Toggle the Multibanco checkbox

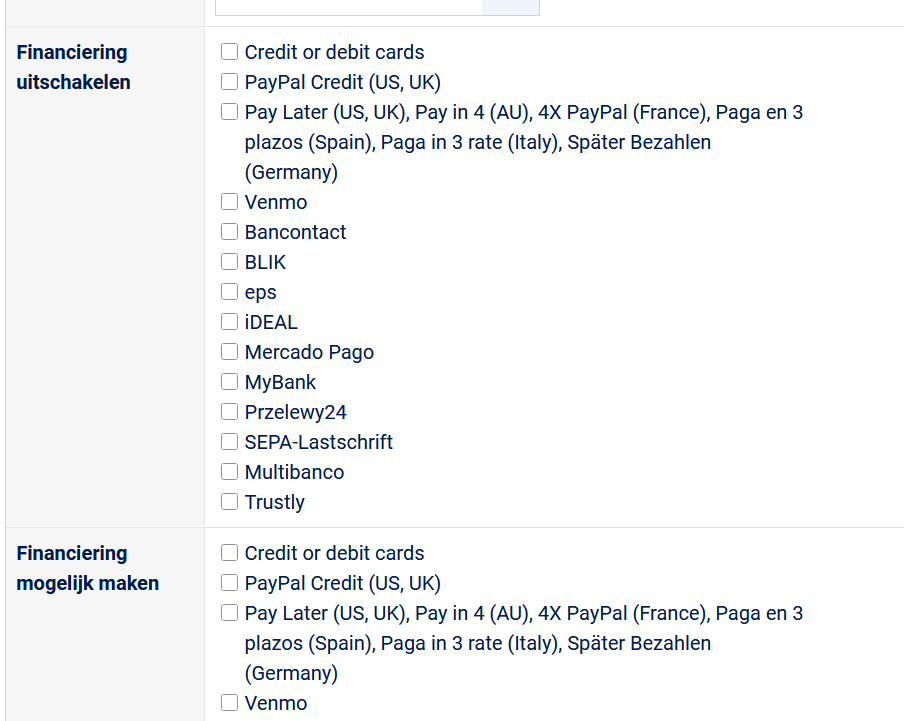230,472
